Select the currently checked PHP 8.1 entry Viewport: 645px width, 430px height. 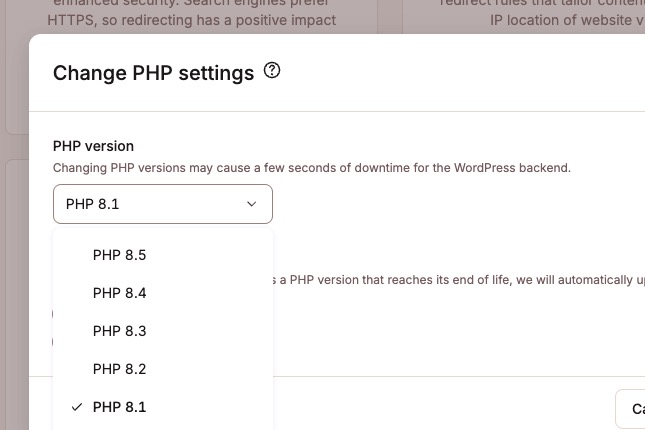120,407
